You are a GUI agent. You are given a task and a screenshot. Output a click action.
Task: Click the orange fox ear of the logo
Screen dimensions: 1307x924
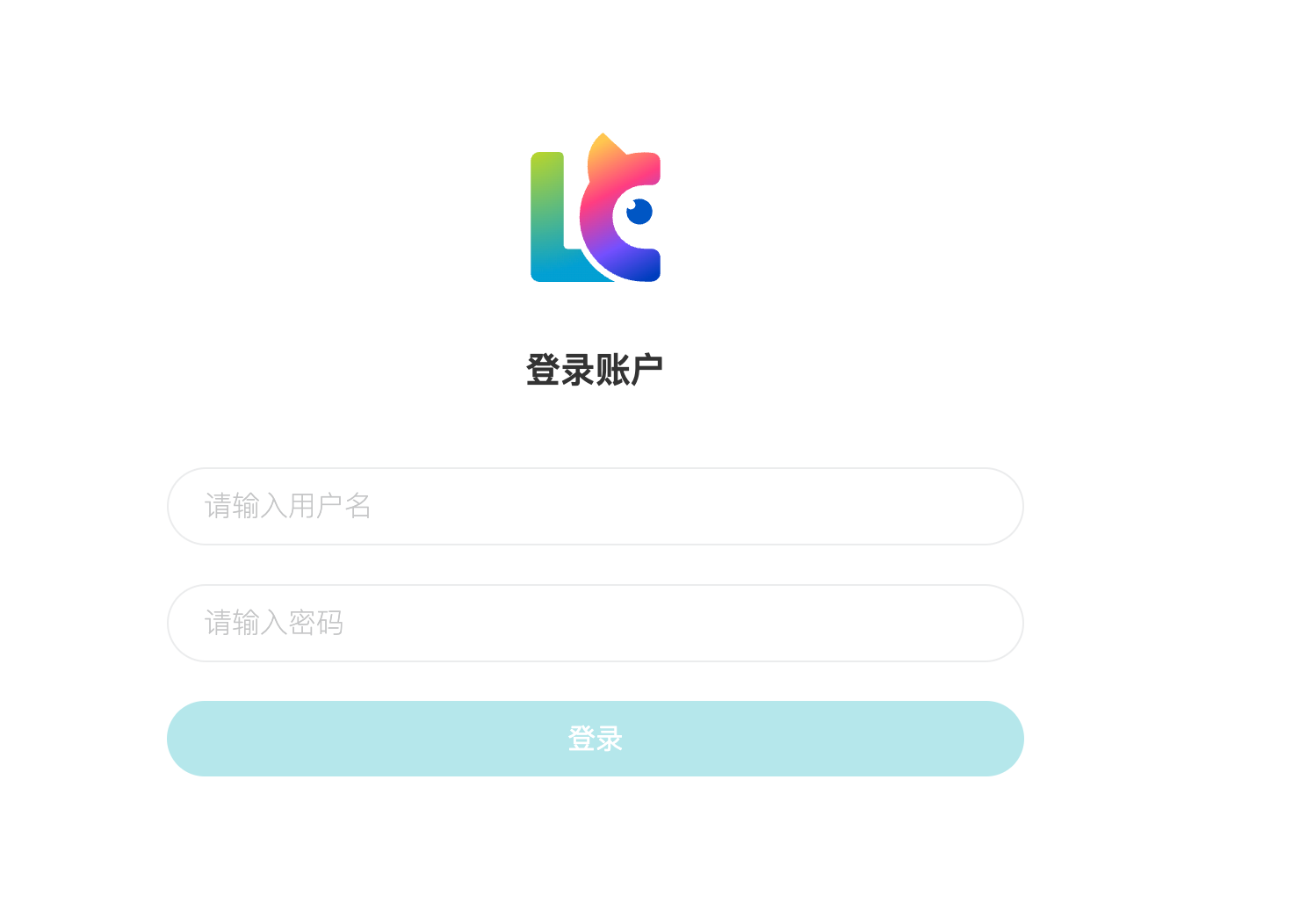(x=602, y=149)
